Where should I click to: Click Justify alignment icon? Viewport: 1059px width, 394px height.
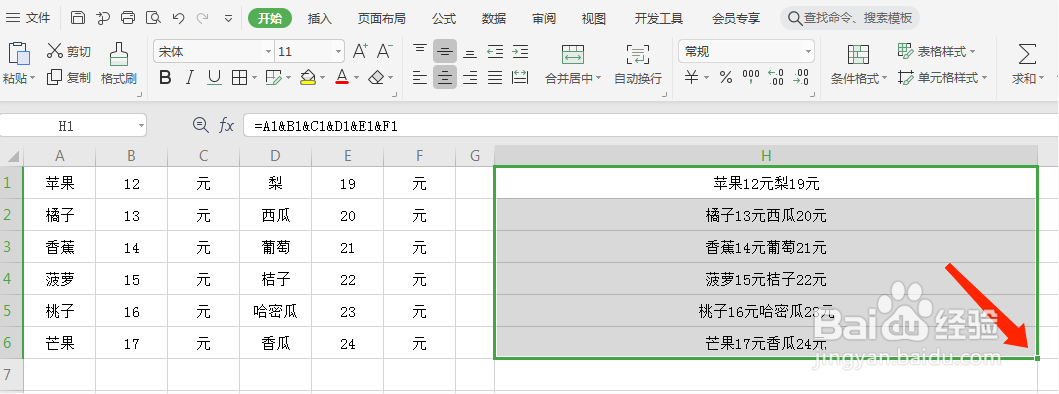tap(495, 78)
